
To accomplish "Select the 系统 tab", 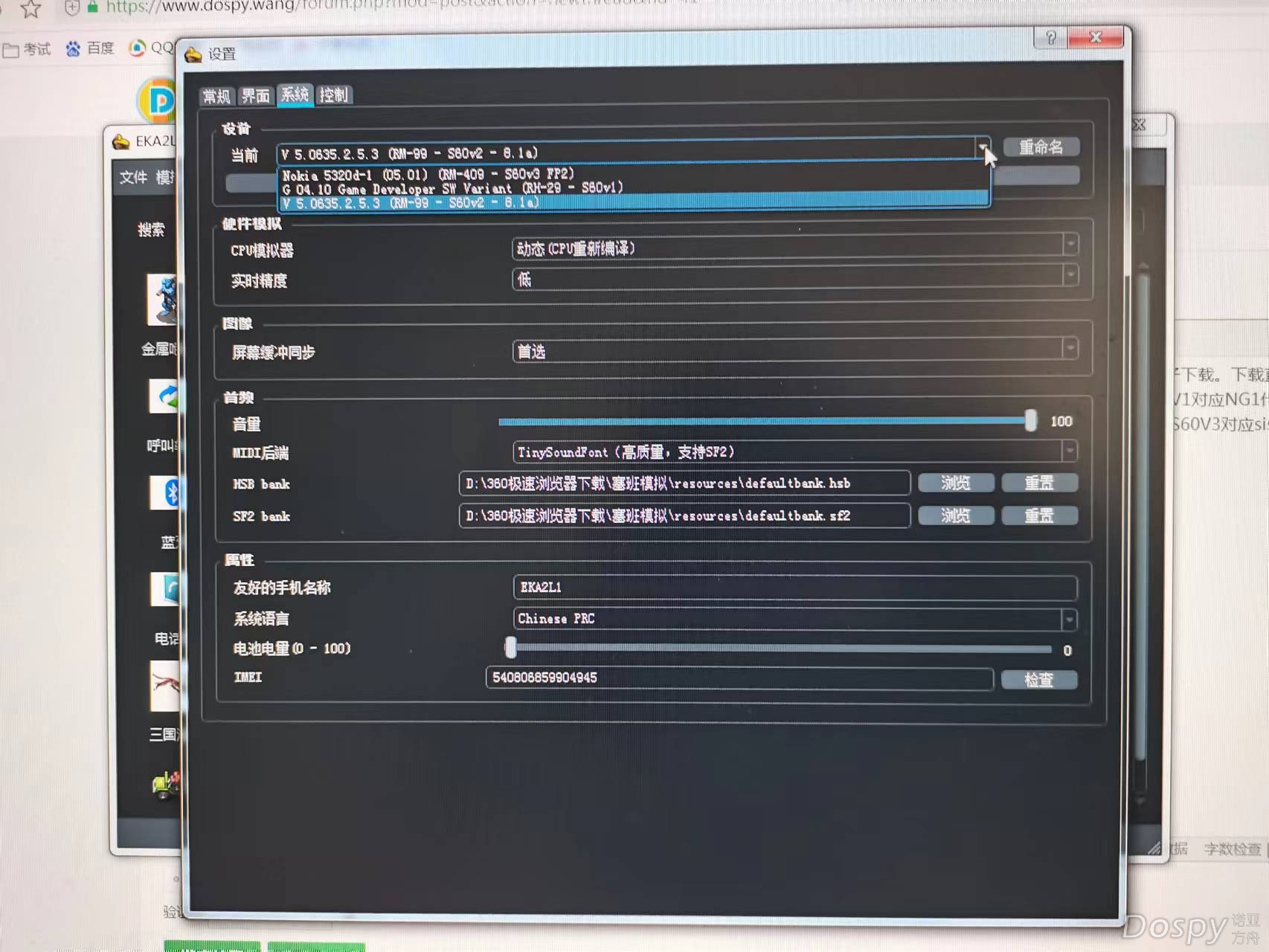I will pyautogui.click(x=295, y=94).
